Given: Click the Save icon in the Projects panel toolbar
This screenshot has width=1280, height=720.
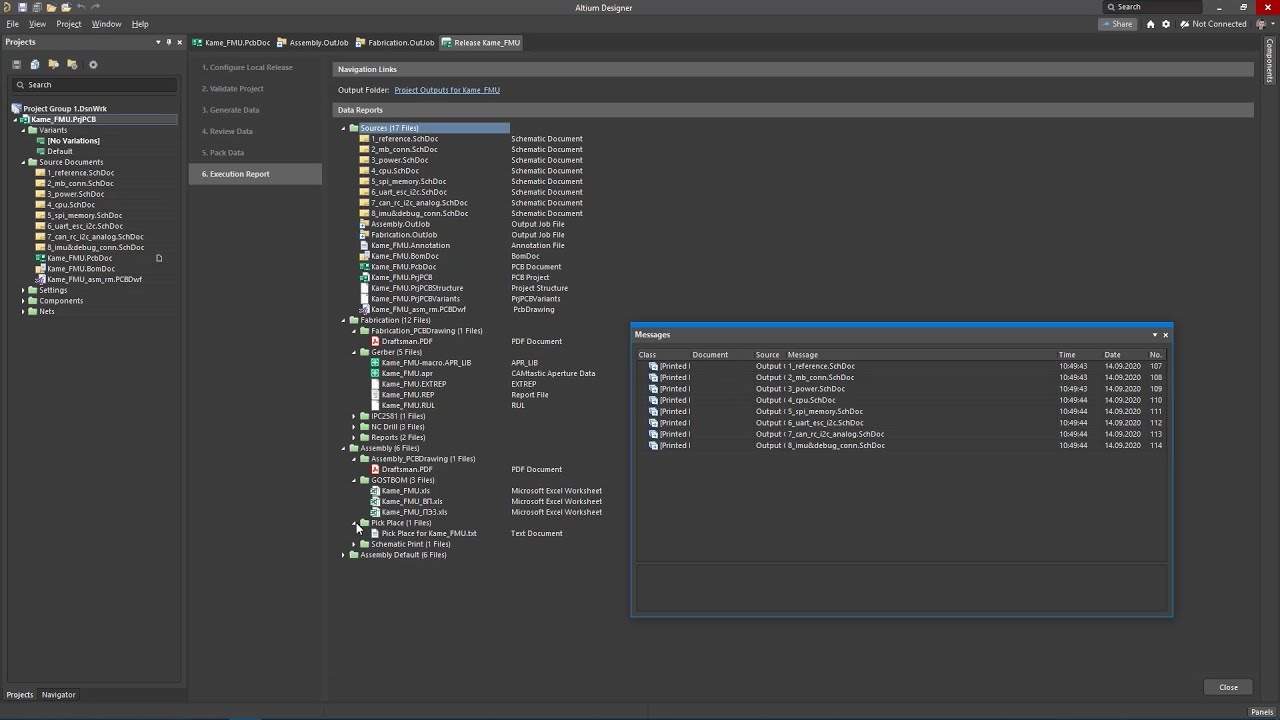Looking at the screenshot, I should [x=16, y=64].
